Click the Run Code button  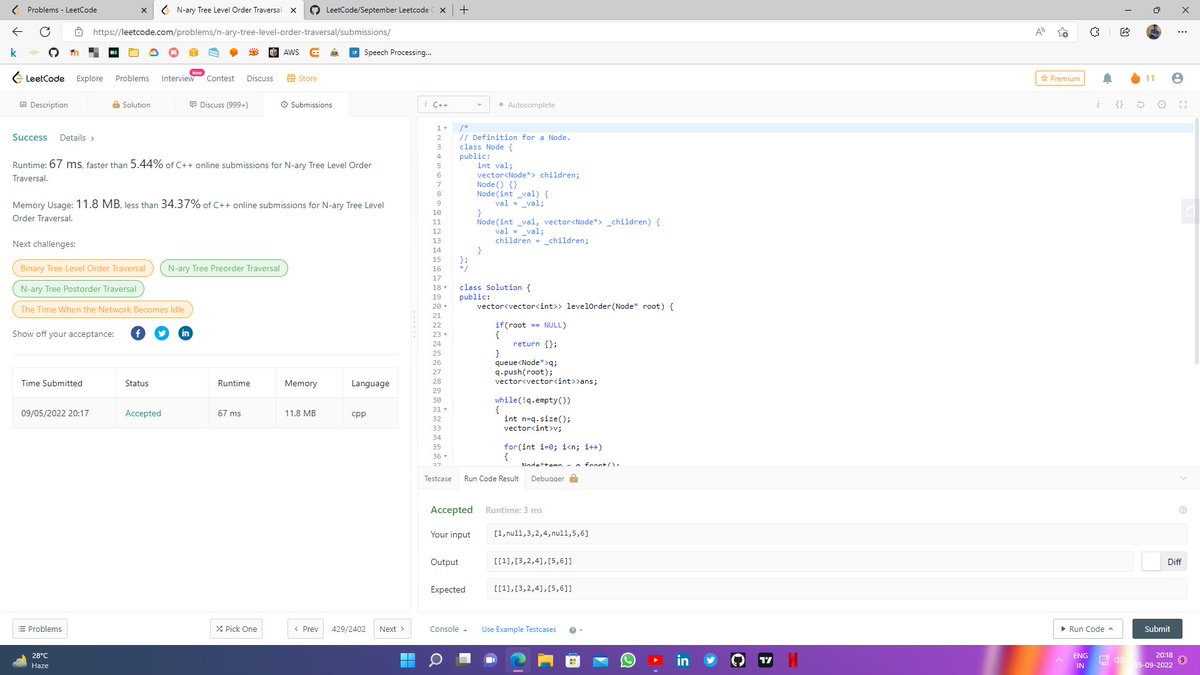pos(1088,629)
